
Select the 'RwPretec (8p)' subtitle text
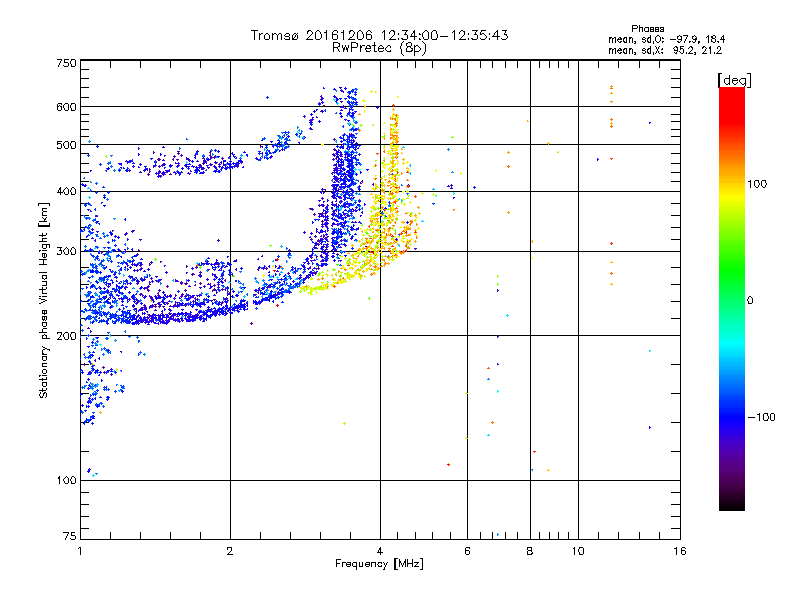[x=379, y=48]
